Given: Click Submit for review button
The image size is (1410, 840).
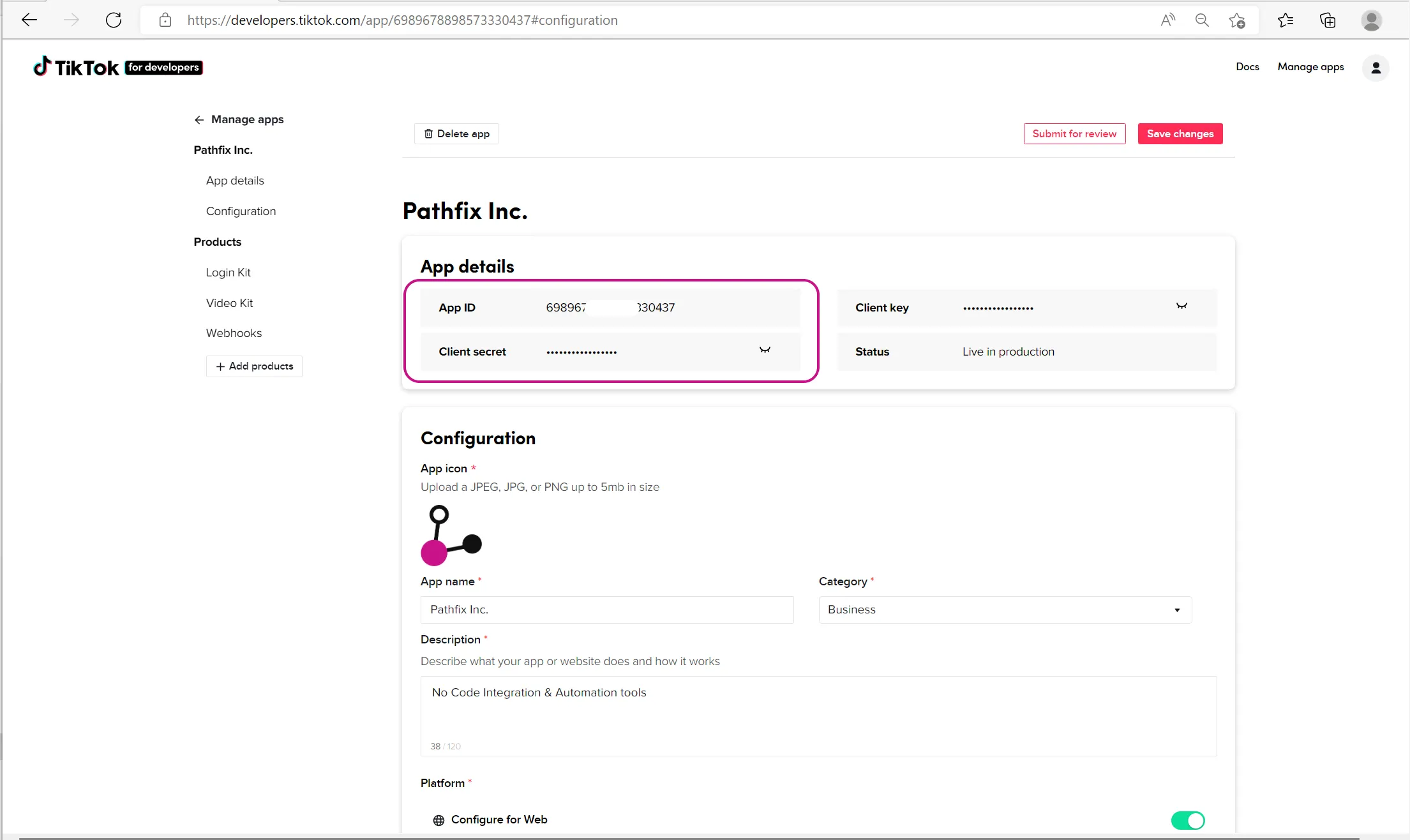Looking at the screenshot, I should pos(1074,133).
